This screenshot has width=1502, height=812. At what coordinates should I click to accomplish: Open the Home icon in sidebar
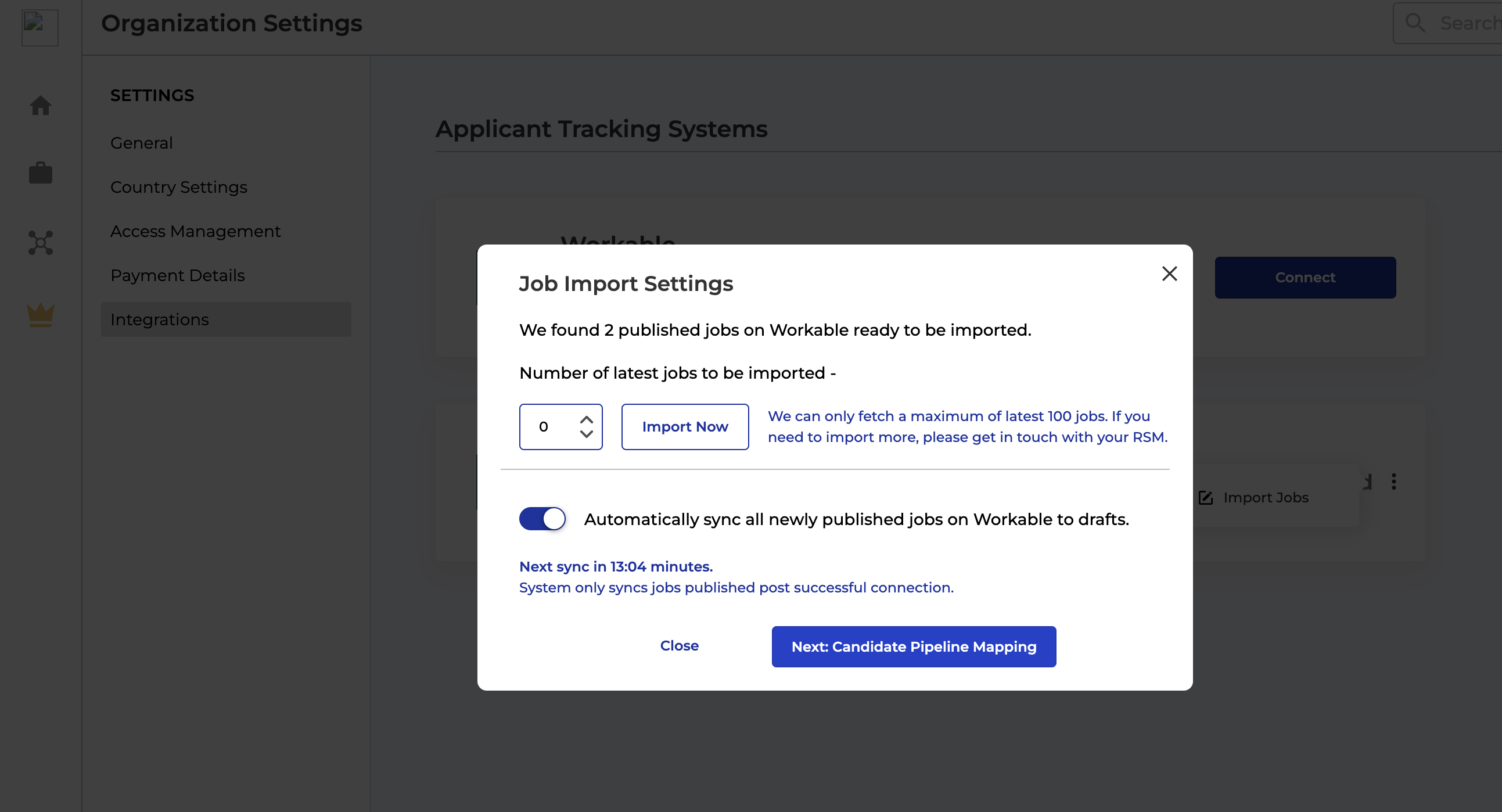pos(40,106)
